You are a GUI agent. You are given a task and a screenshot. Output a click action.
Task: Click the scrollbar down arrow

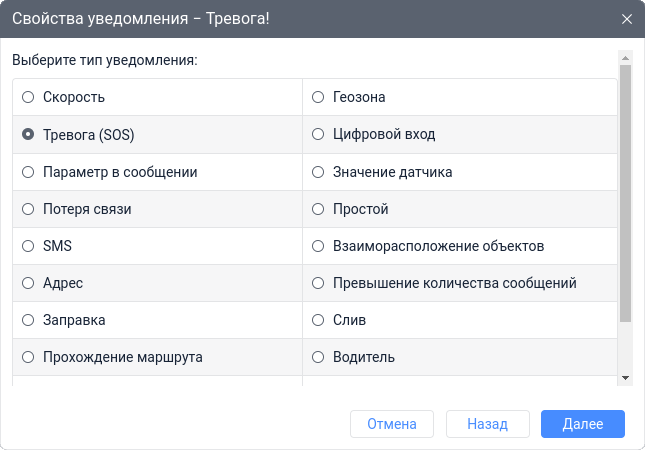[x=625, y=378]
